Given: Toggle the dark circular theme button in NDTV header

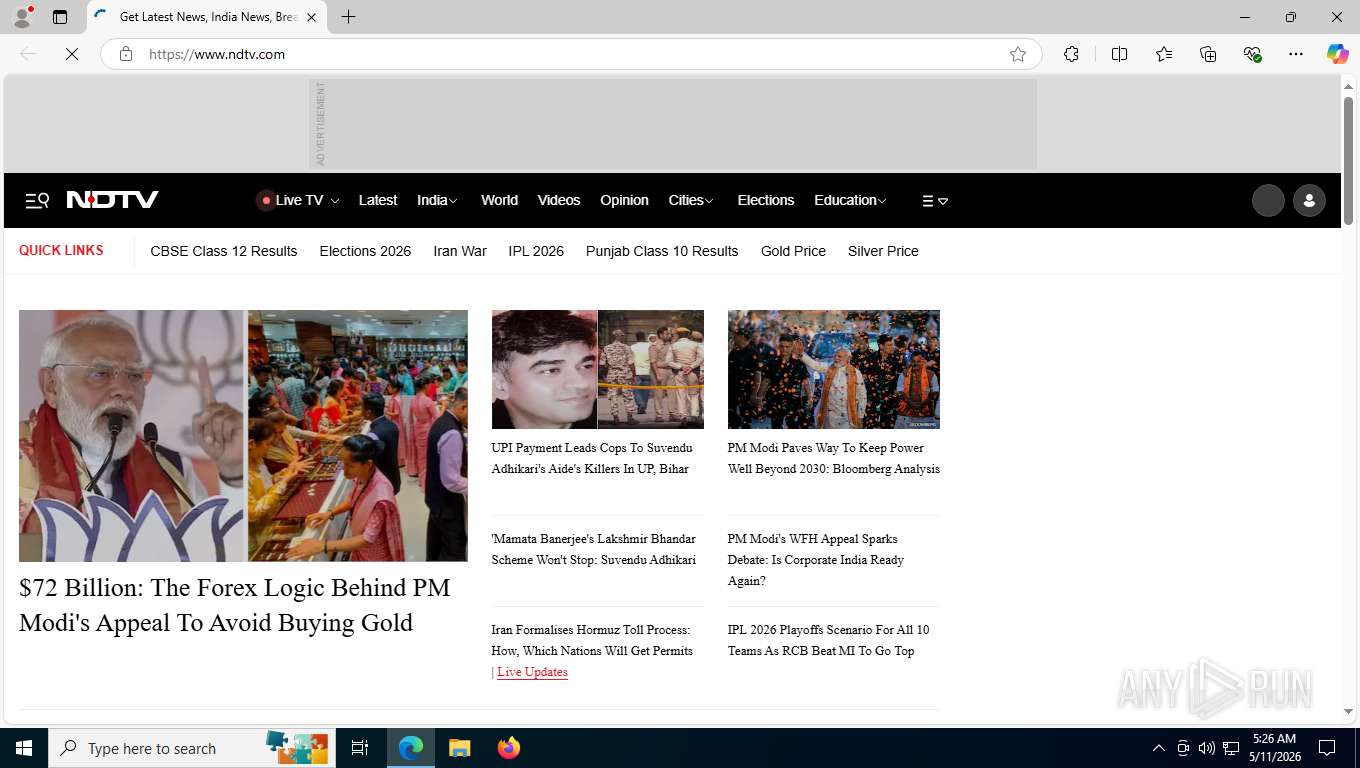Looking at the screenshot, I should 1268,201.
